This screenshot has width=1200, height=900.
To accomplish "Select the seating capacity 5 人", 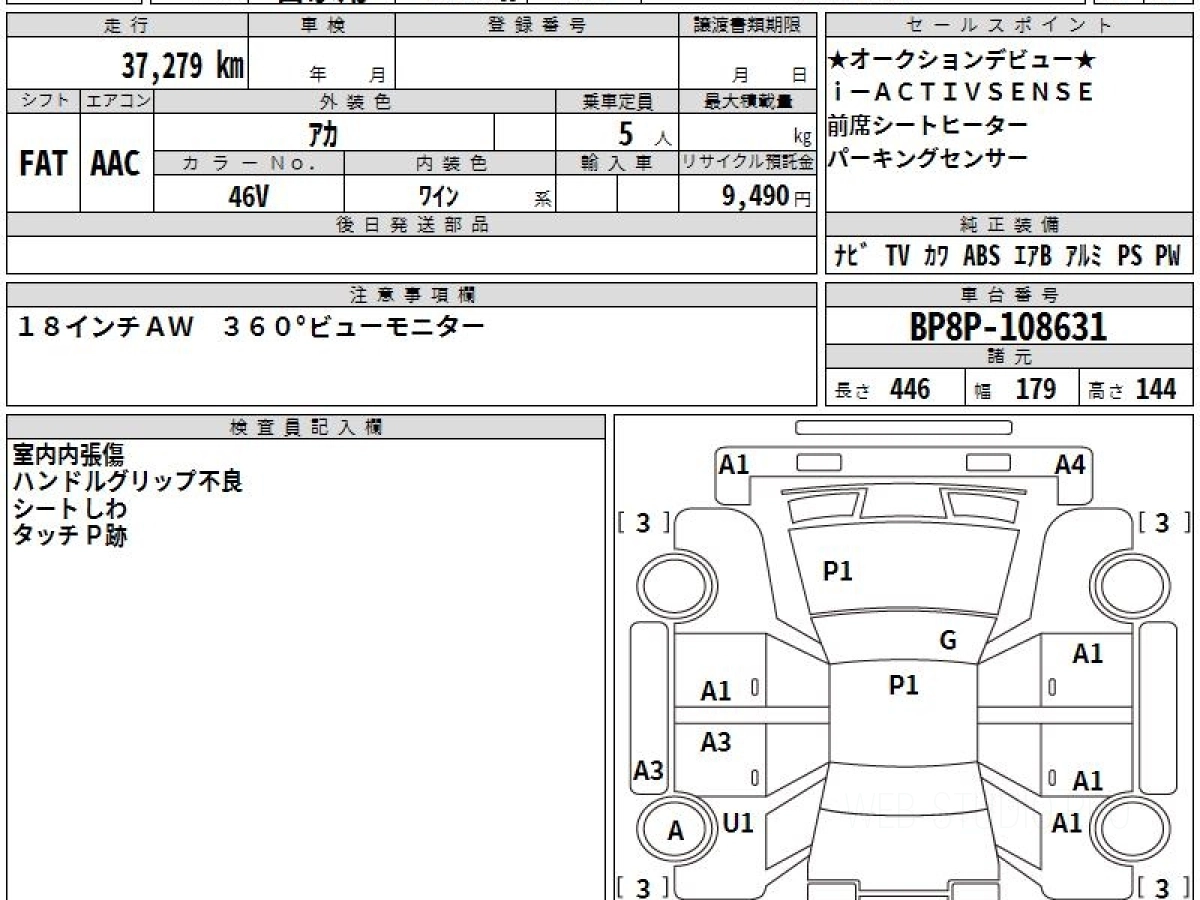I will tap(643, 133).
